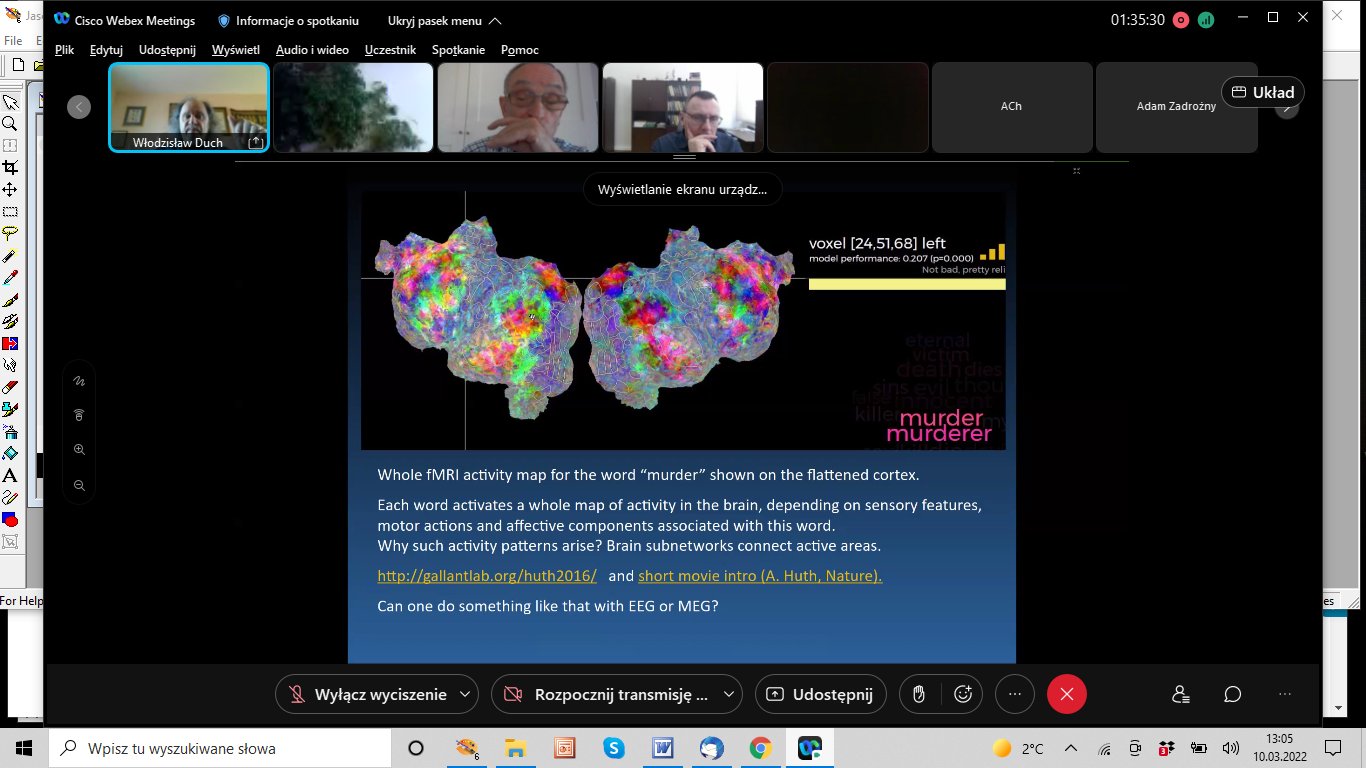Open the short movie intro link

(x=760, y=576)
